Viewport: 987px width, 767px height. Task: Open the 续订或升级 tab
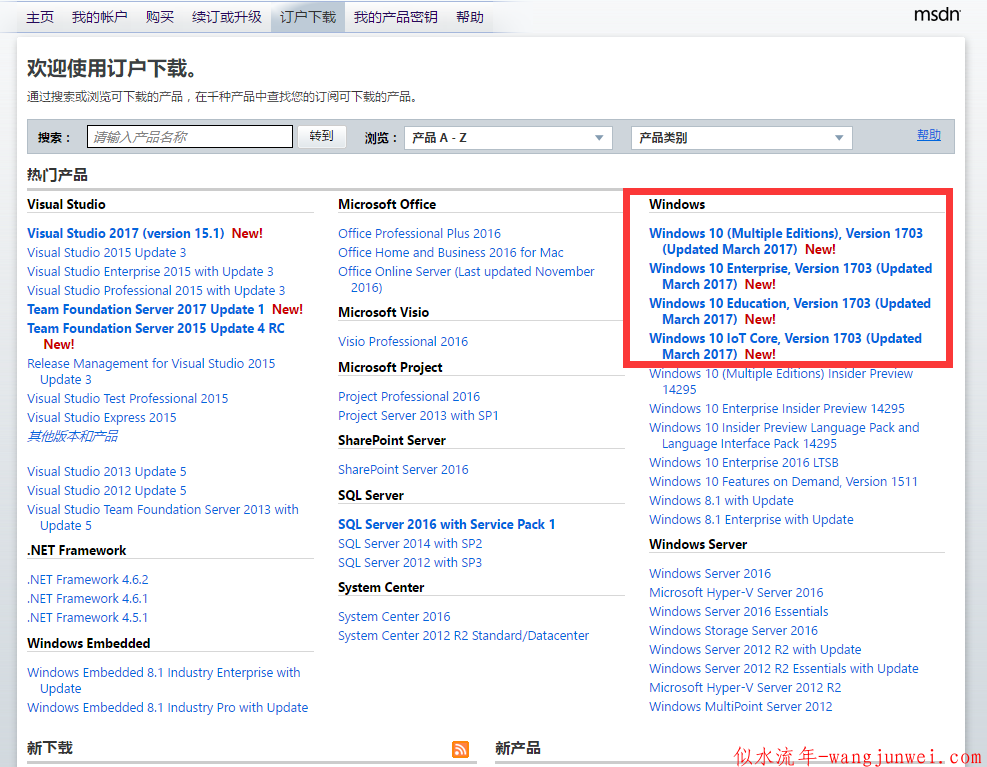pos(227,17)
